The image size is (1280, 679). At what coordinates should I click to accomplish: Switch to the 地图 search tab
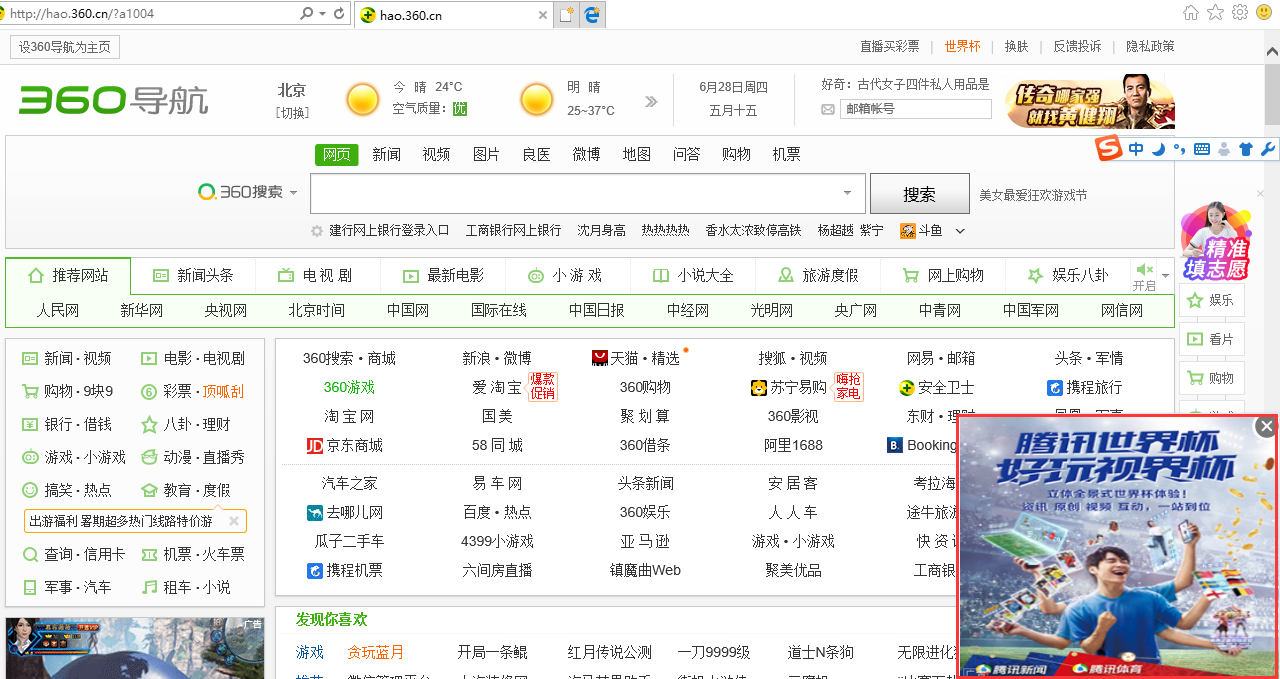[636, 154]
